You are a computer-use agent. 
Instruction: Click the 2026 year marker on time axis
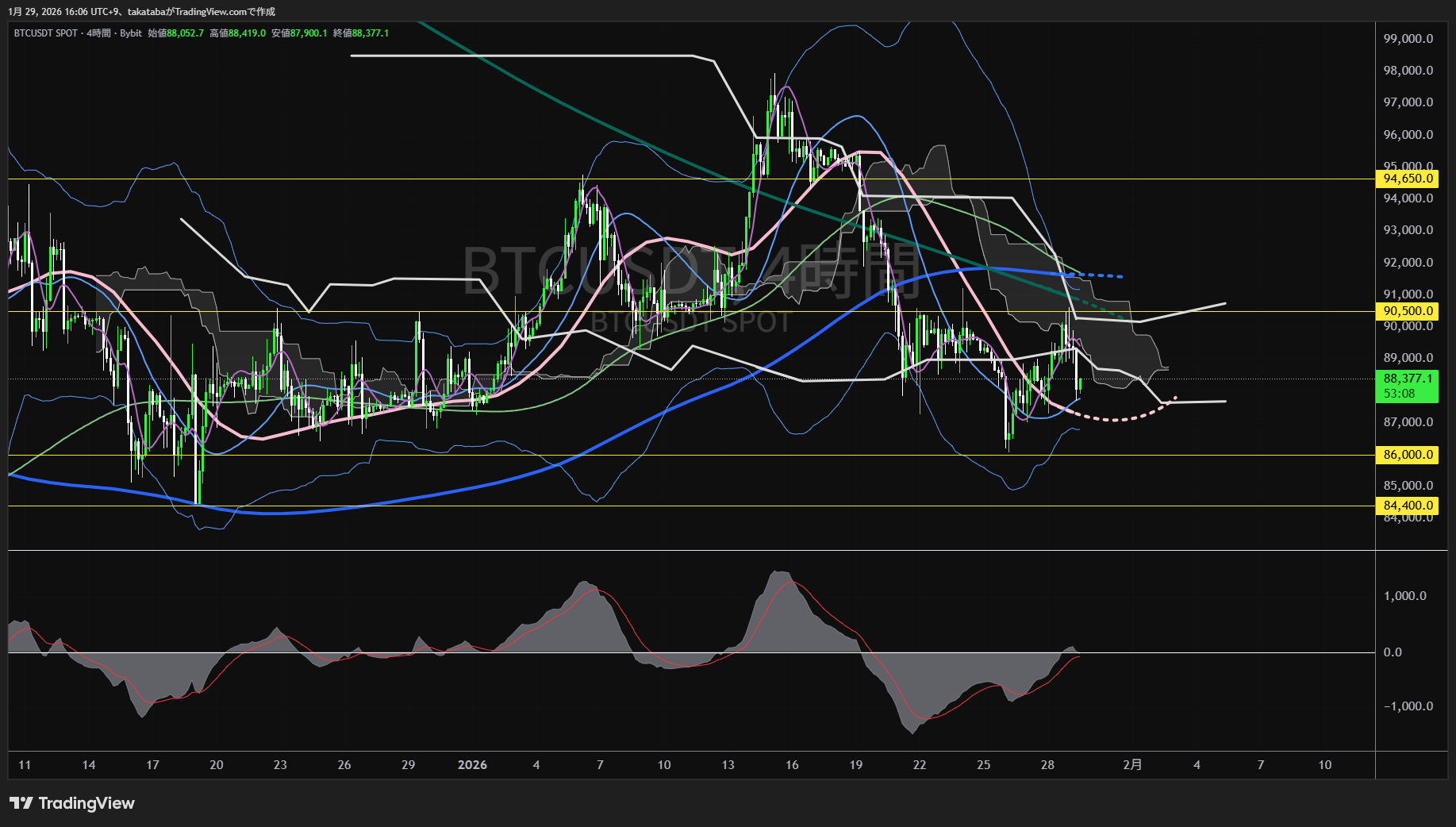(x=472, y=765)
